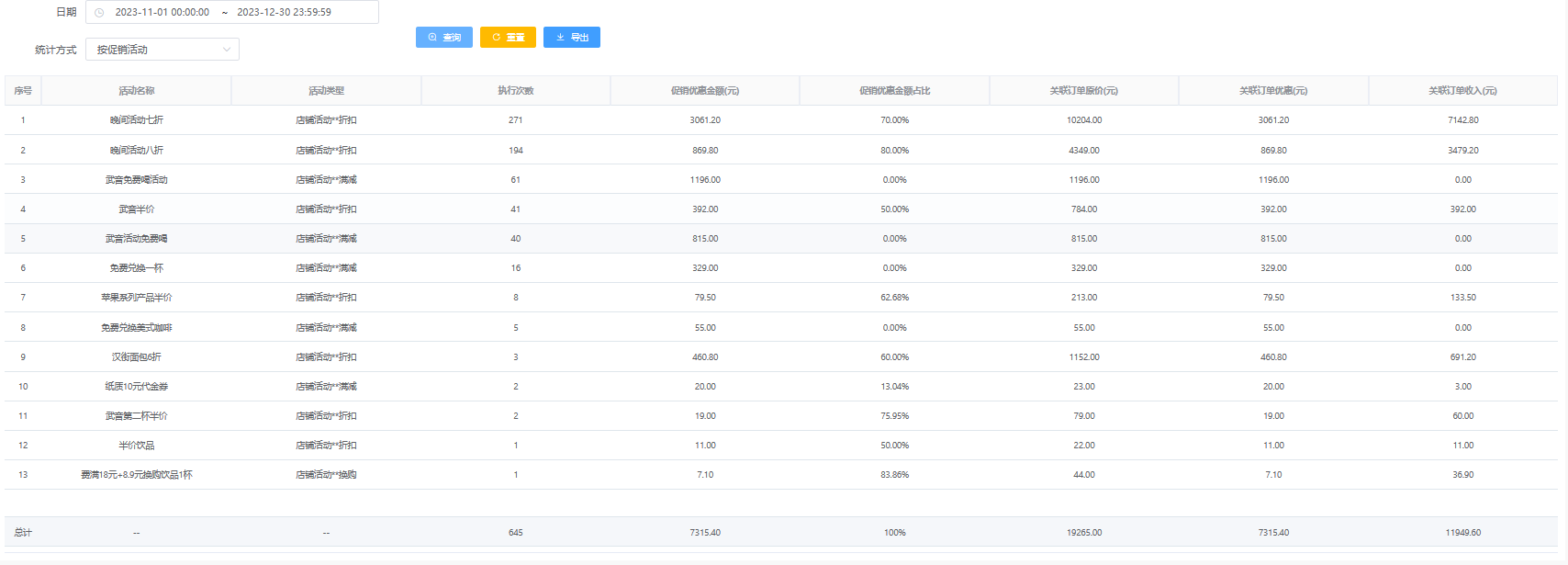Select the 苹果系列产品半价 row
Viewport: 1568px width, 565px height.
point(136,298)
